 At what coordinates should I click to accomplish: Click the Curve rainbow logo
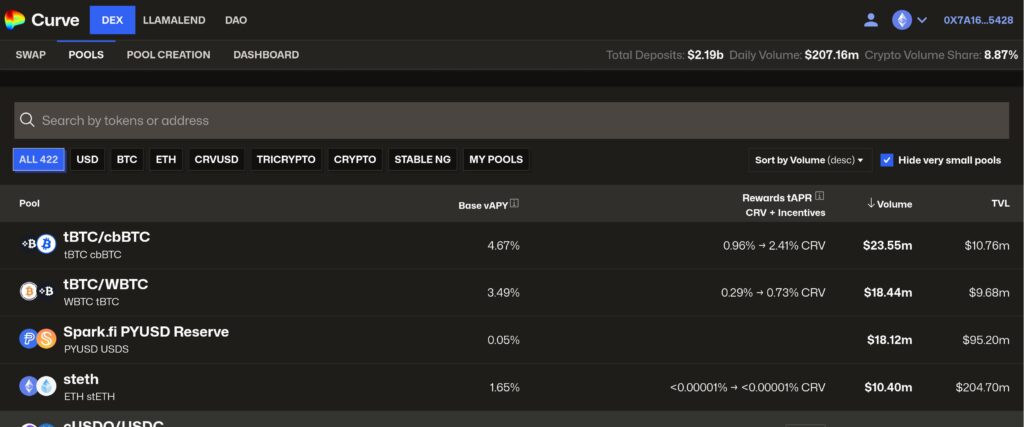[14, 20]
